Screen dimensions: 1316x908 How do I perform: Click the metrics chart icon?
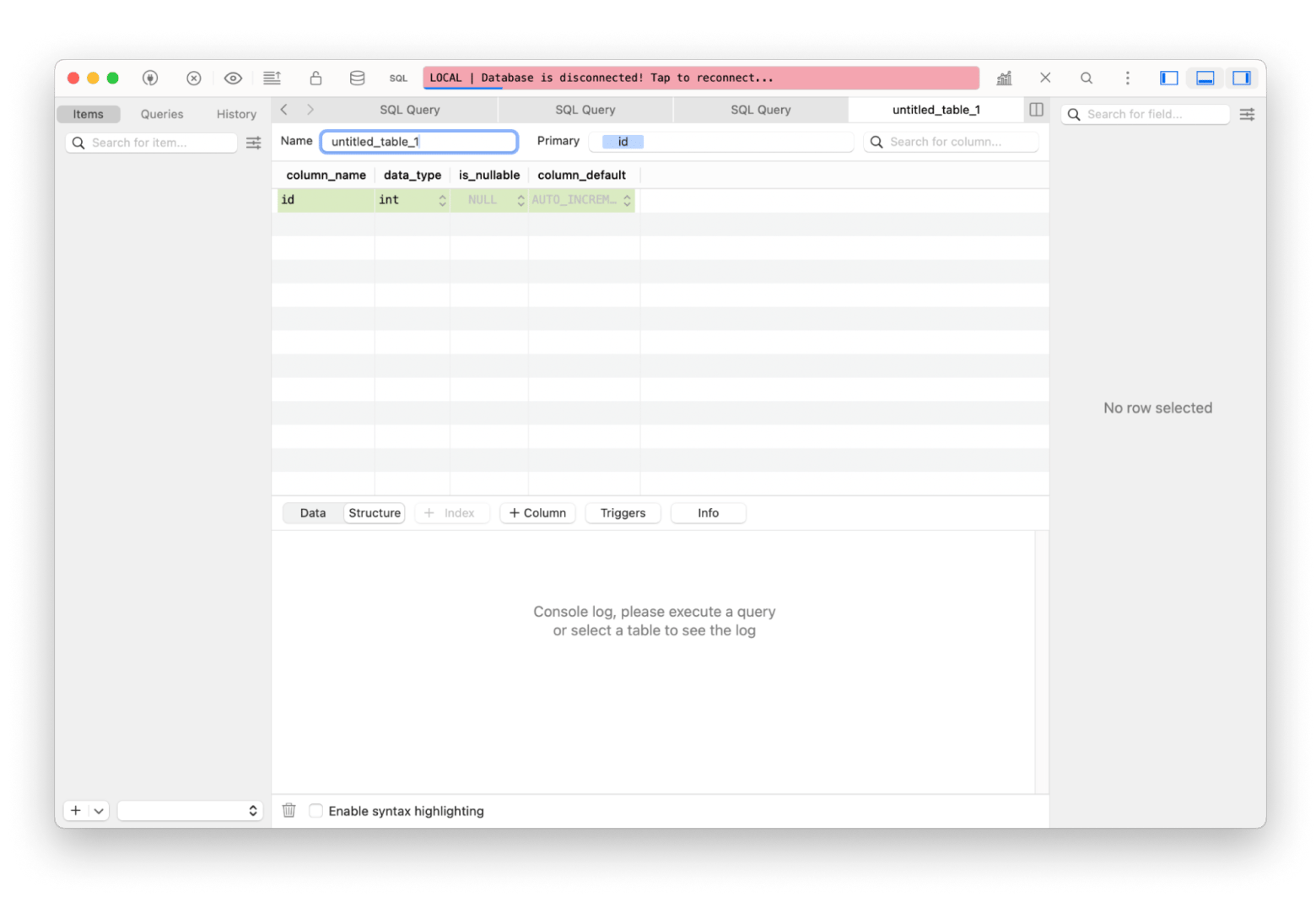1004,78
